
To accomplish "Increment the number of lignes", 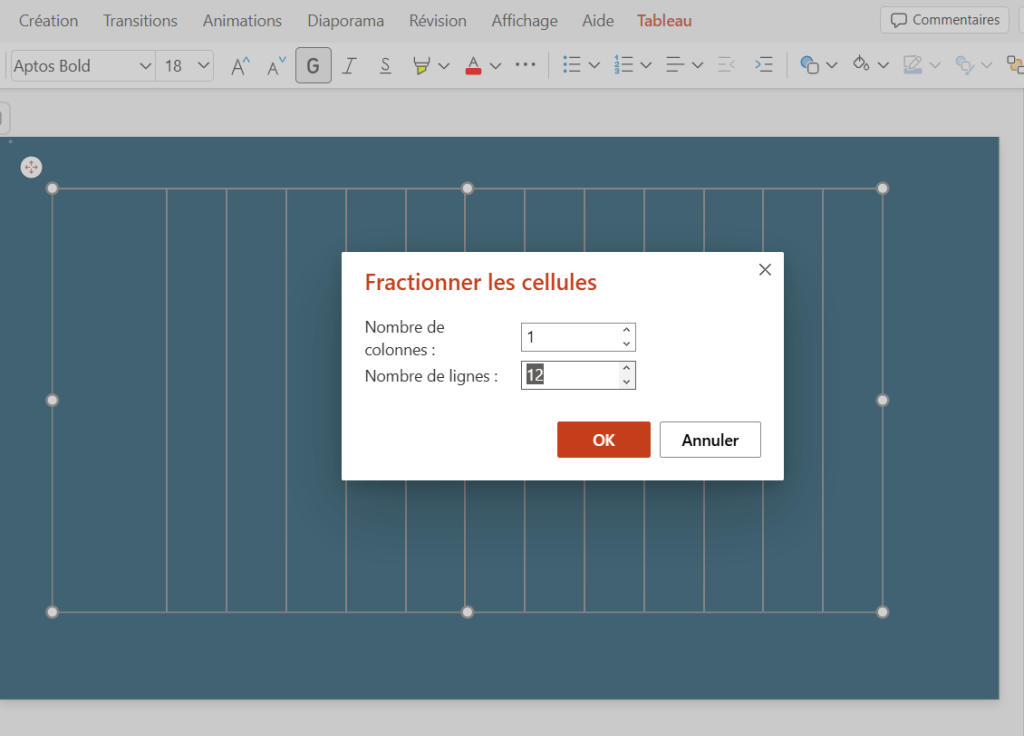I will pos(626,368).
